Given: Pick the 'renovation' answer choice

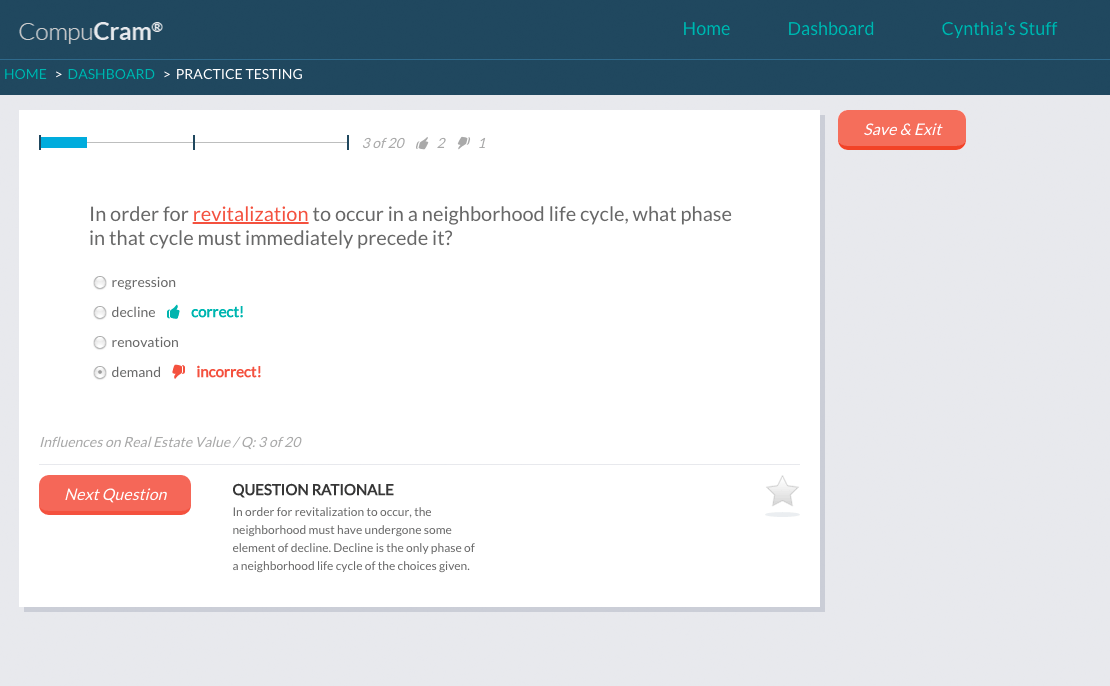Looking at the screenshot, I should 100,343.
